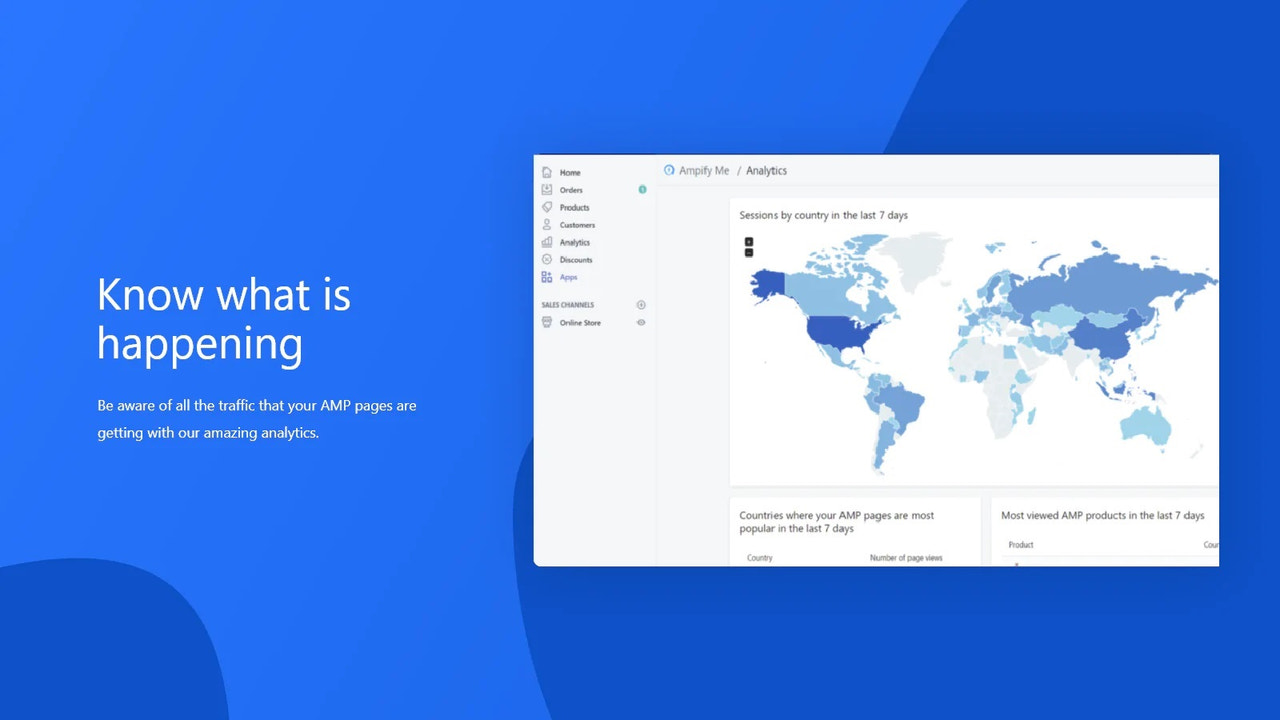Select Discounts from the navigation menu
The width and height of the screenshot is (1280, 720).
(x=575, y=260)
